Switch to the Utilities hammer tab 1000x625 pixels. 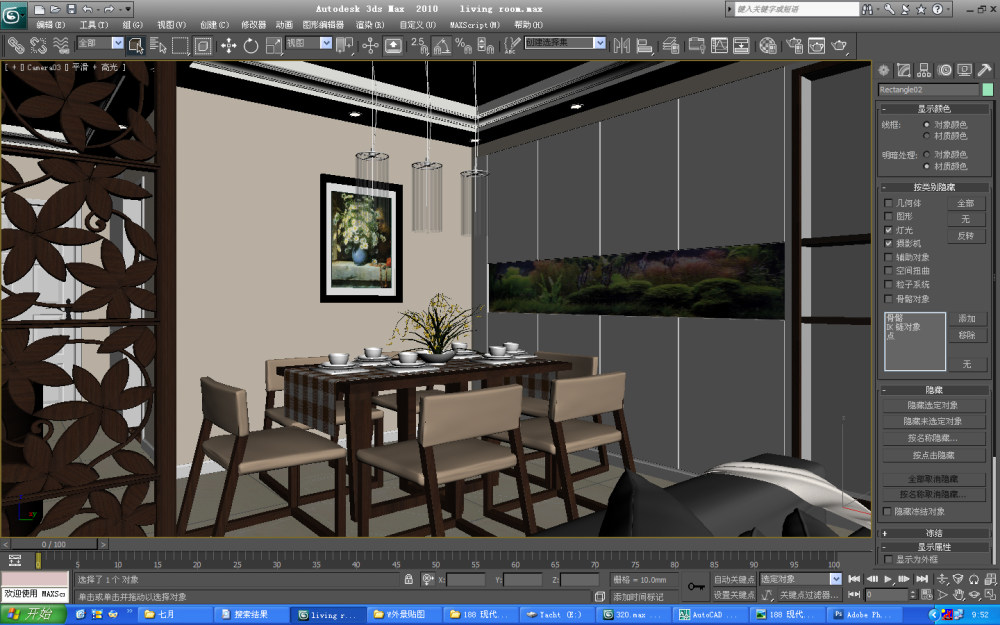point(985,70)
